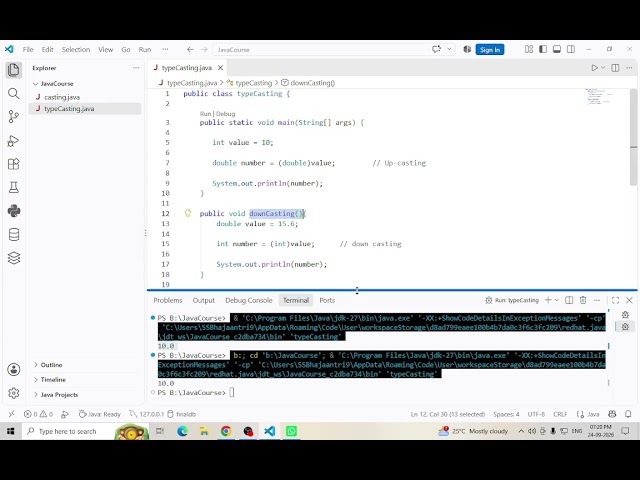Click the VS Code logo icon
The width and height of the screenshot is (640, 480).
point(9,49)
